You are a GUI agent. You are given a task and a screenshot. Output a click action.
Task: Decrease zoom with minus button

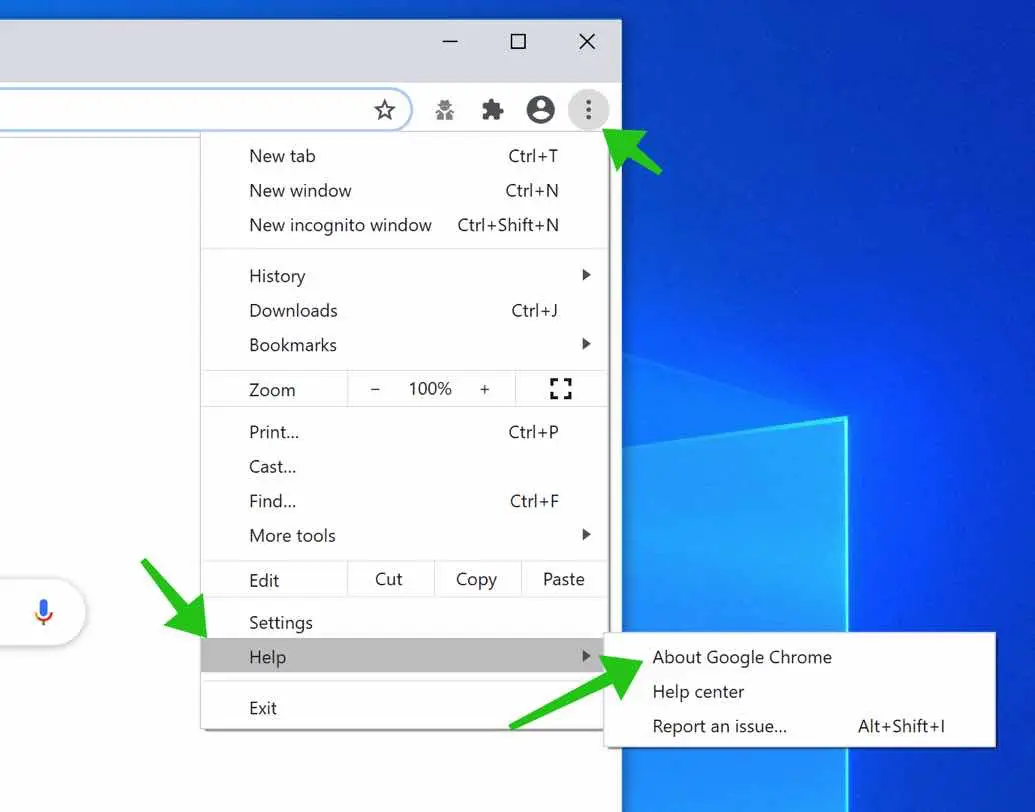[x=375, y=389]
